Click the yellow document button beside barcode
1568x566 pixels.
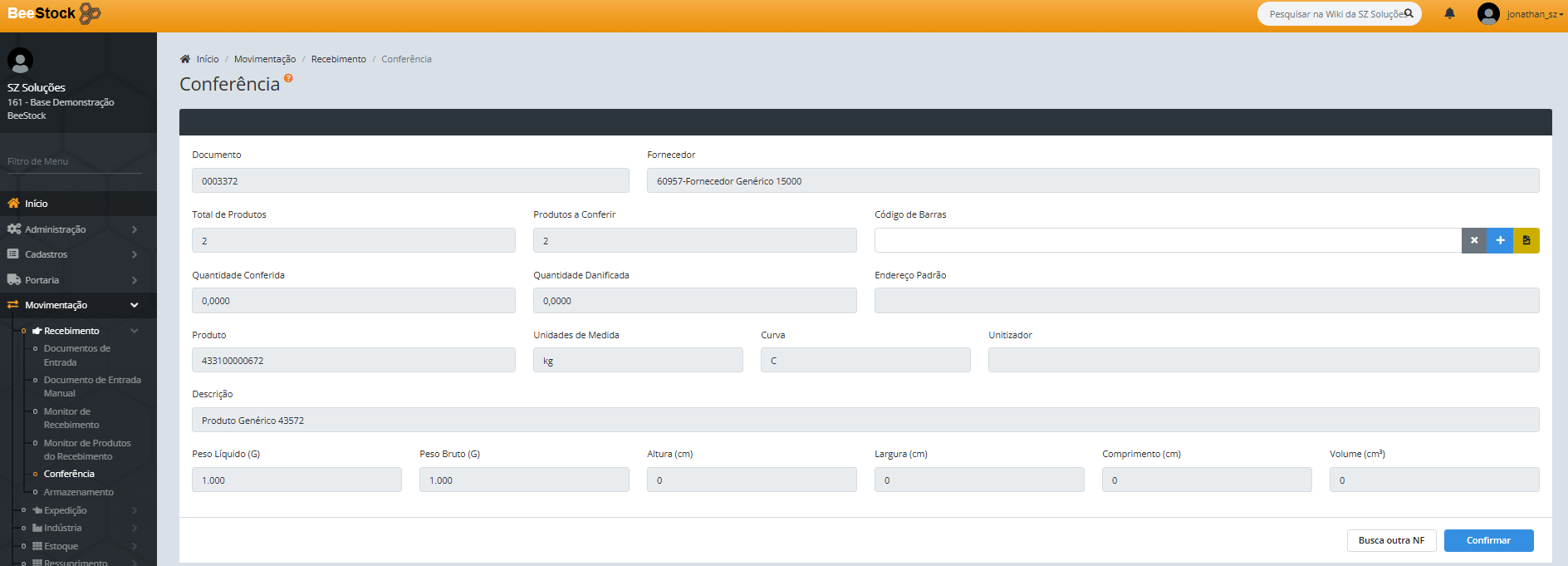tap(1526, 240)
